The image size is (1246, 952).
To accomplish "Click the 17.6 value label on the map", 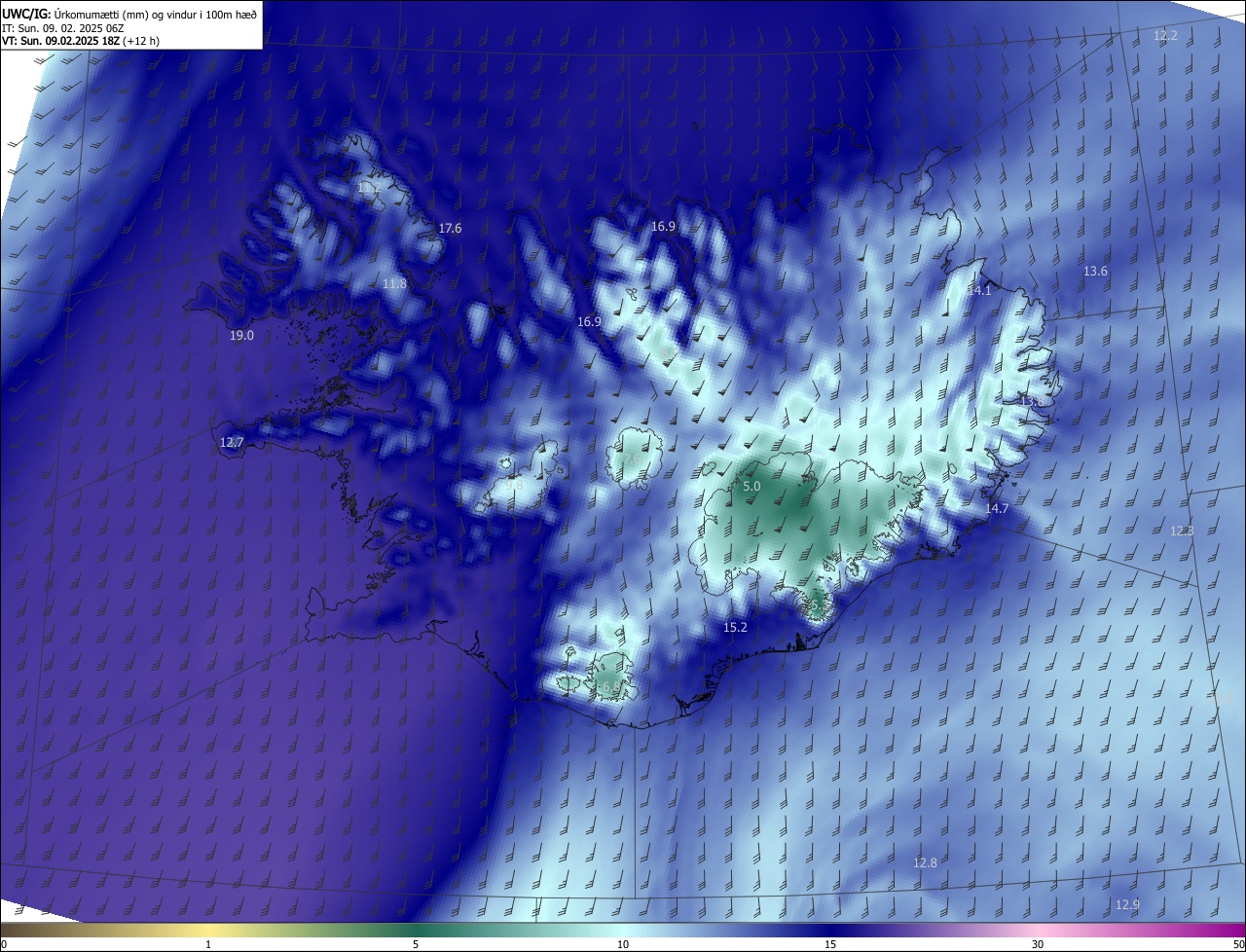I will pos(450,229).
